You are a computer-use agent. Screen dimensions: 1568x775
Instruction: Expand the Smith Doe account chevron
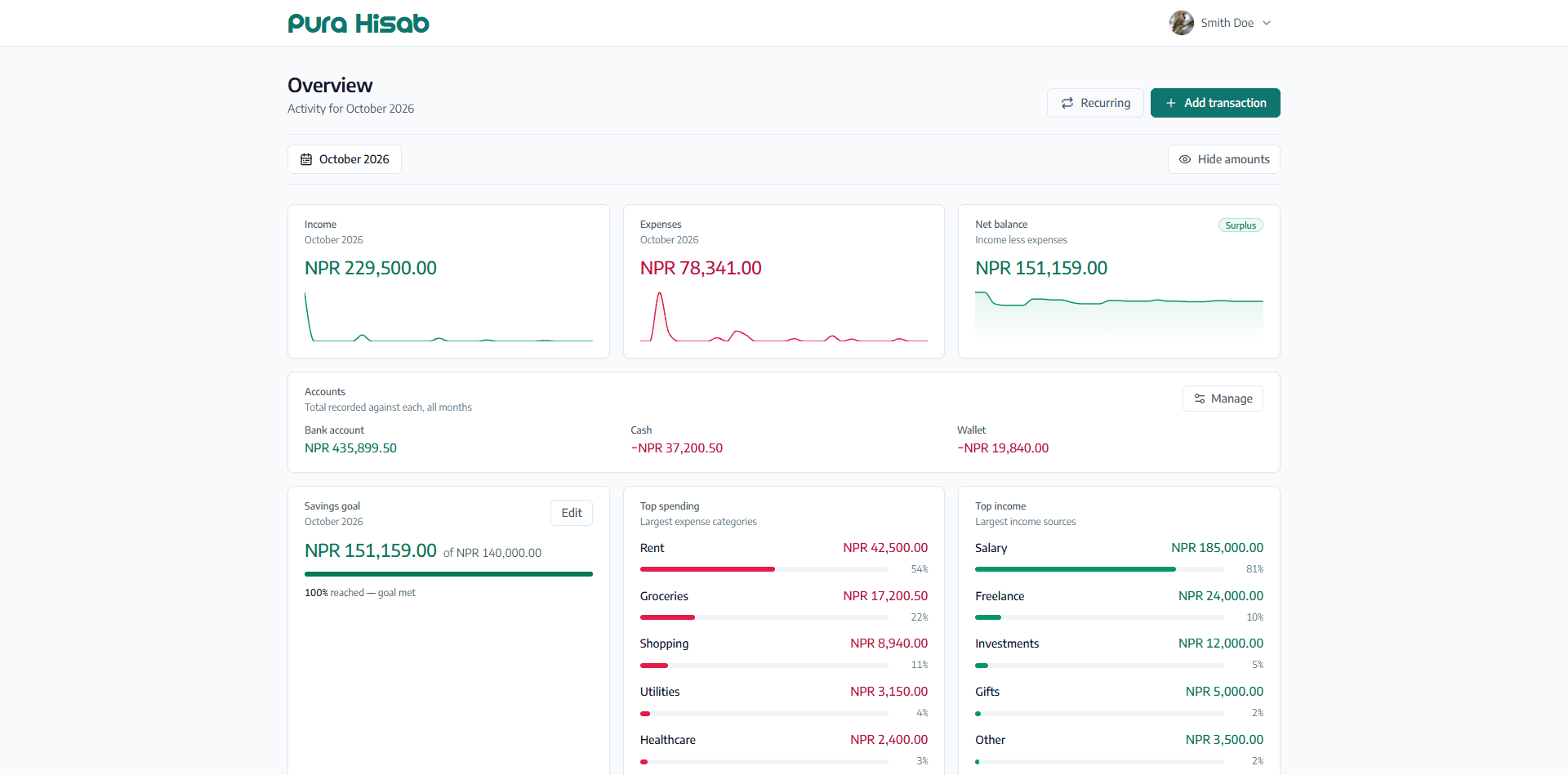pos(1267,23)
